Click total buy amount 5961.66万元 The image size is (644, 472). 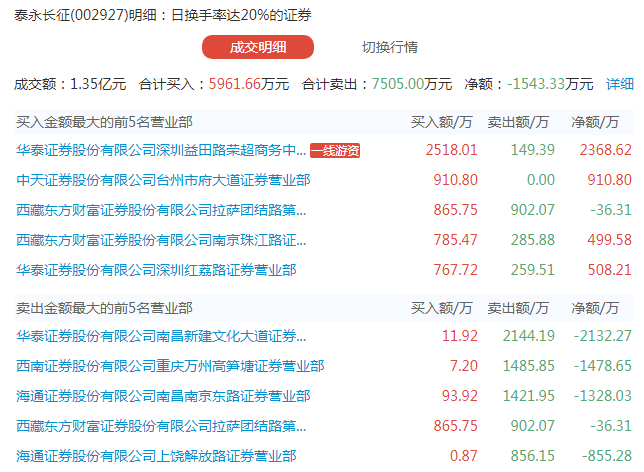tap(249, 84)
